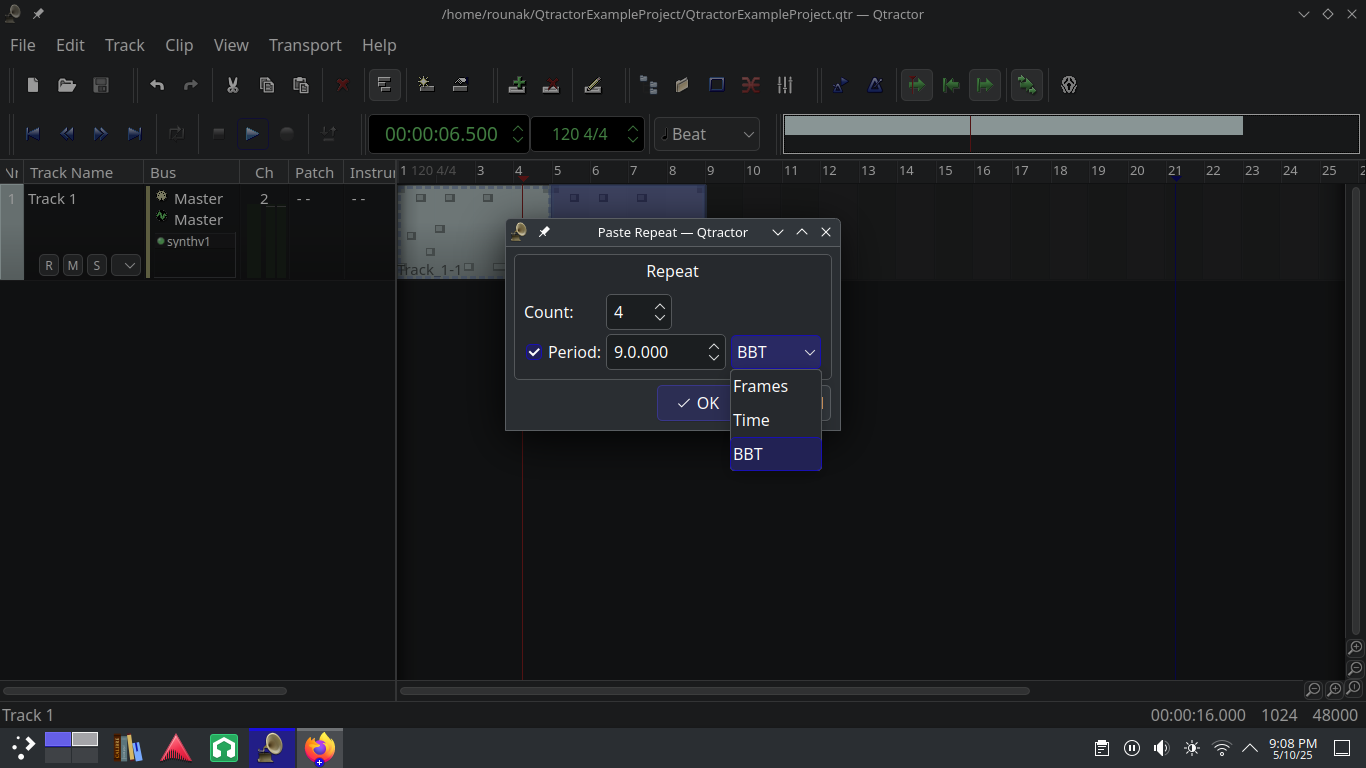This screenshot has width=1366, height=768.
Task: Select Frames in the period format list
Action: click(776, 386)
